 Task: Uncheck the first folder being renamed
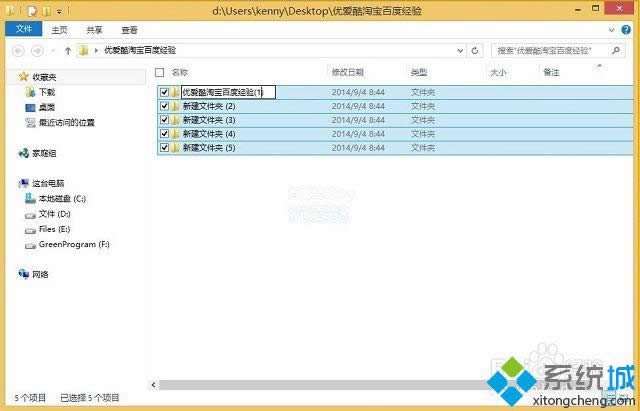tap(164, 92)
